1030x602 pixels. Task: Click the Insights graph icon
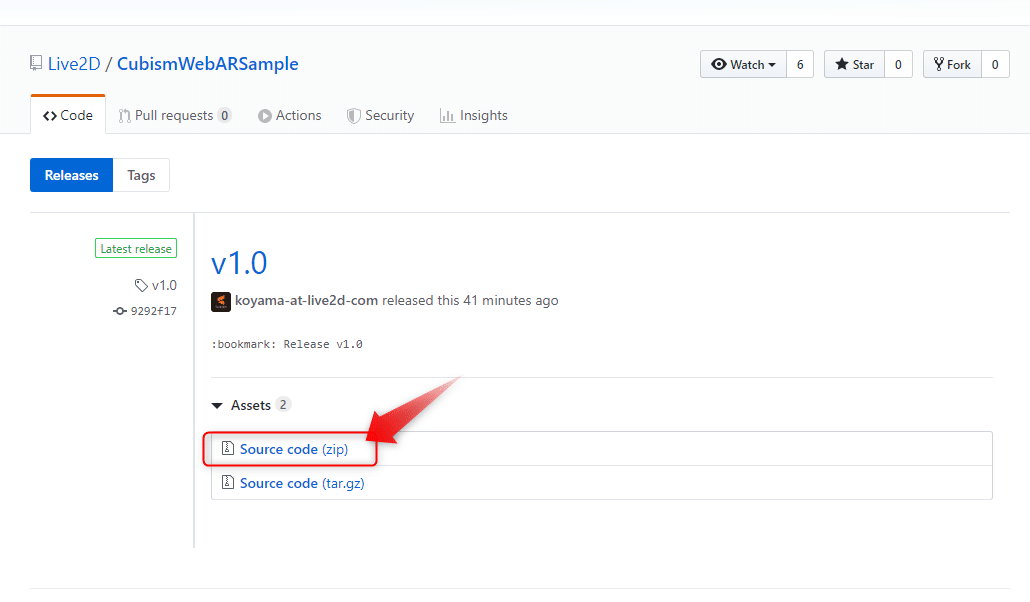pos(447,116)
